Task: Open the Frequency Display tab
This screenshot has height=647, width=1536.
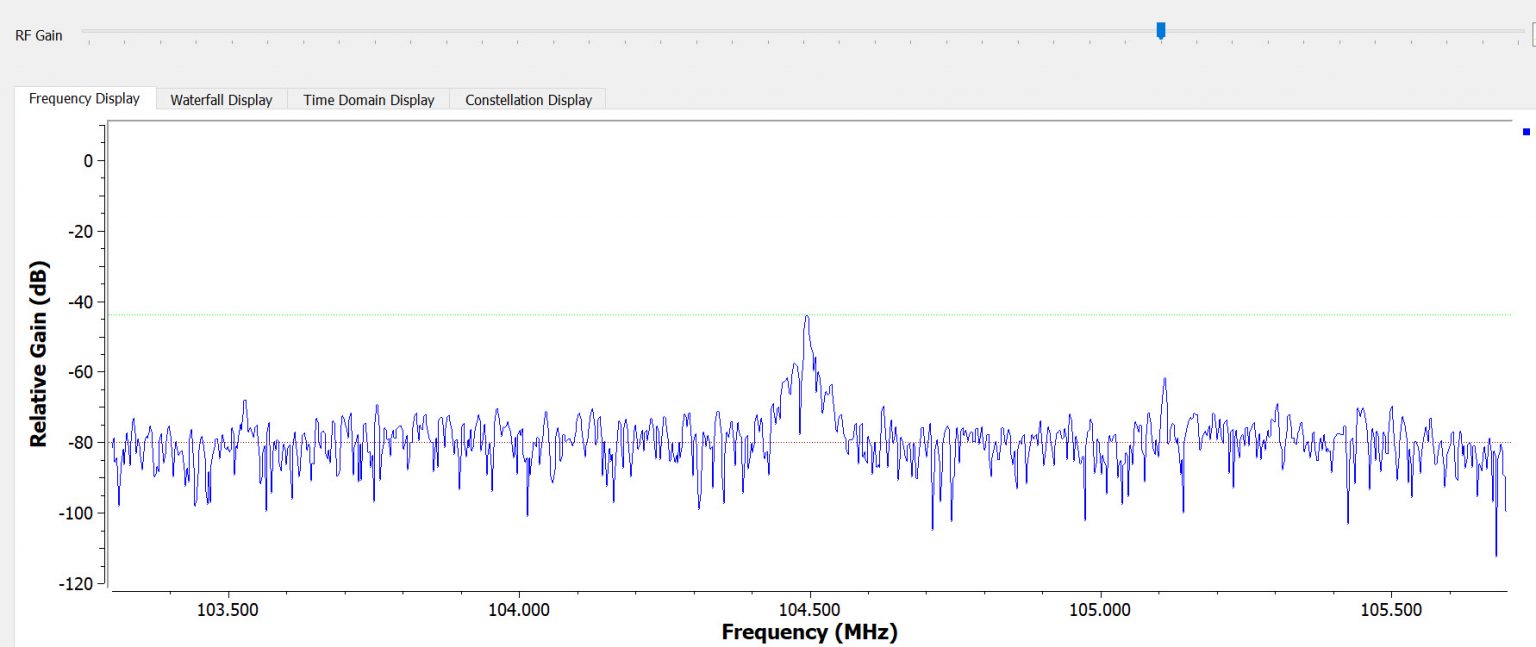Action: pos(84,99)
